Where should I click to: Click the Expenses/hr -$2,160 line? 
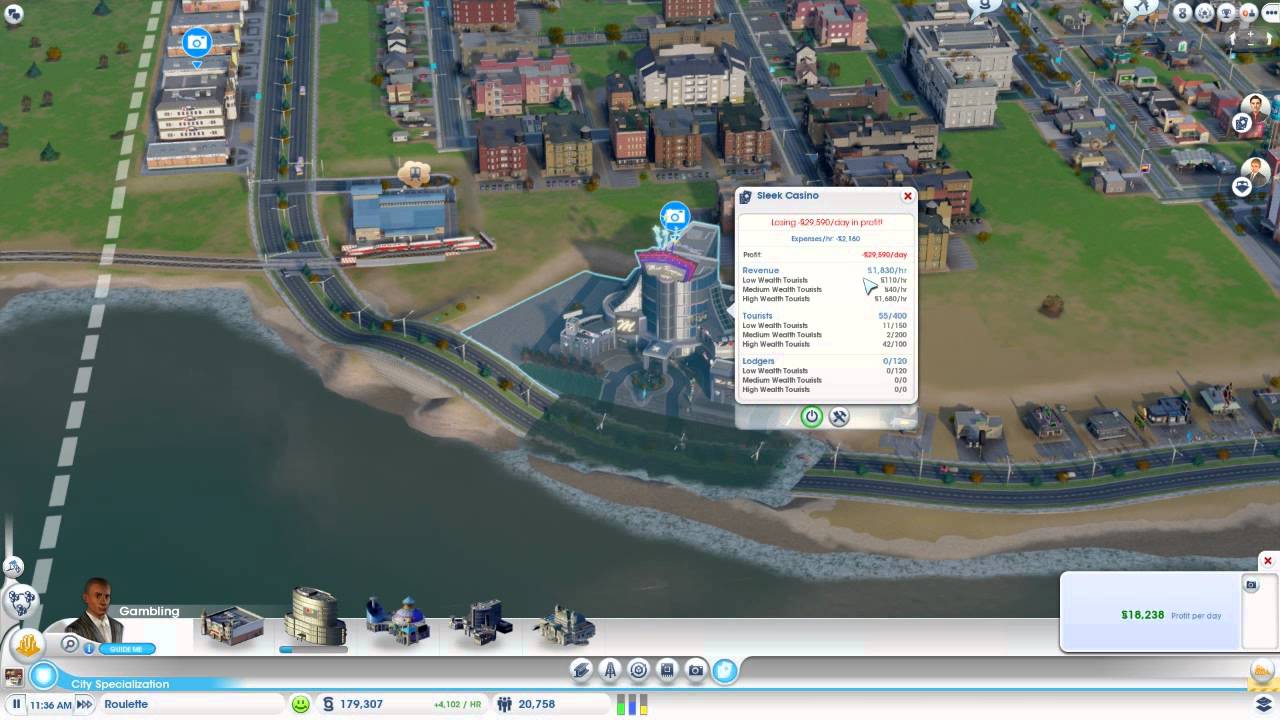click(x=825, y=239)
